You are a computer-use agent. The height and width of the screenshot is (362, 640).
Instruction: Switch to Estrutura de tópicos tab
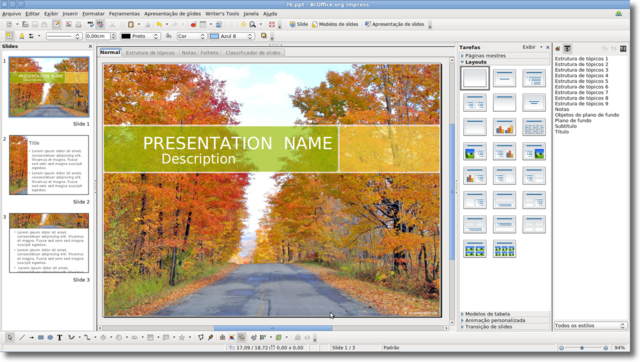[x=150, y=53]
